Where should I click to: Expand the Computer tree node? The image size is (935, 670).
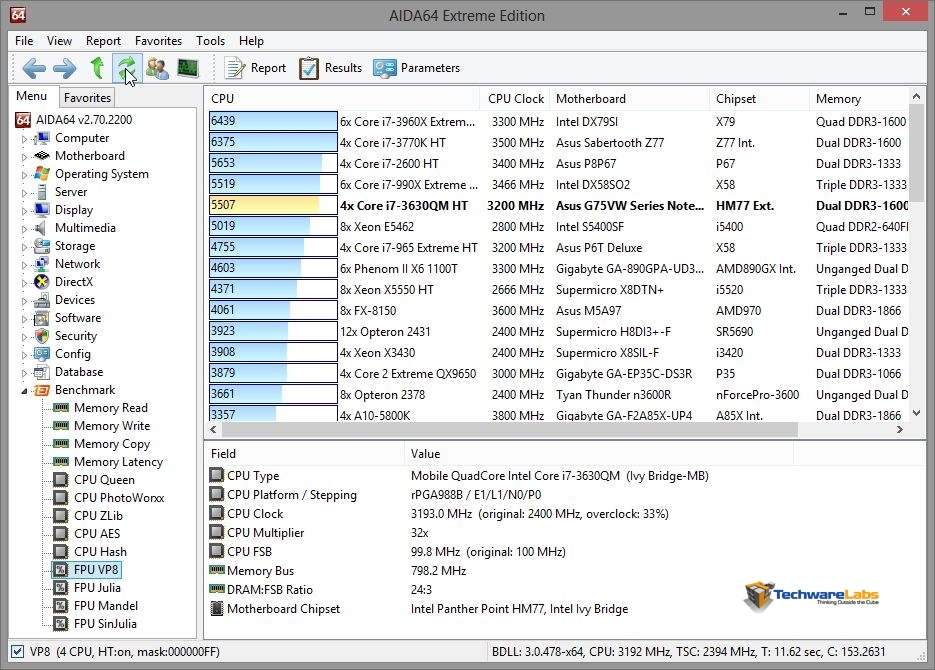[24, 139]
